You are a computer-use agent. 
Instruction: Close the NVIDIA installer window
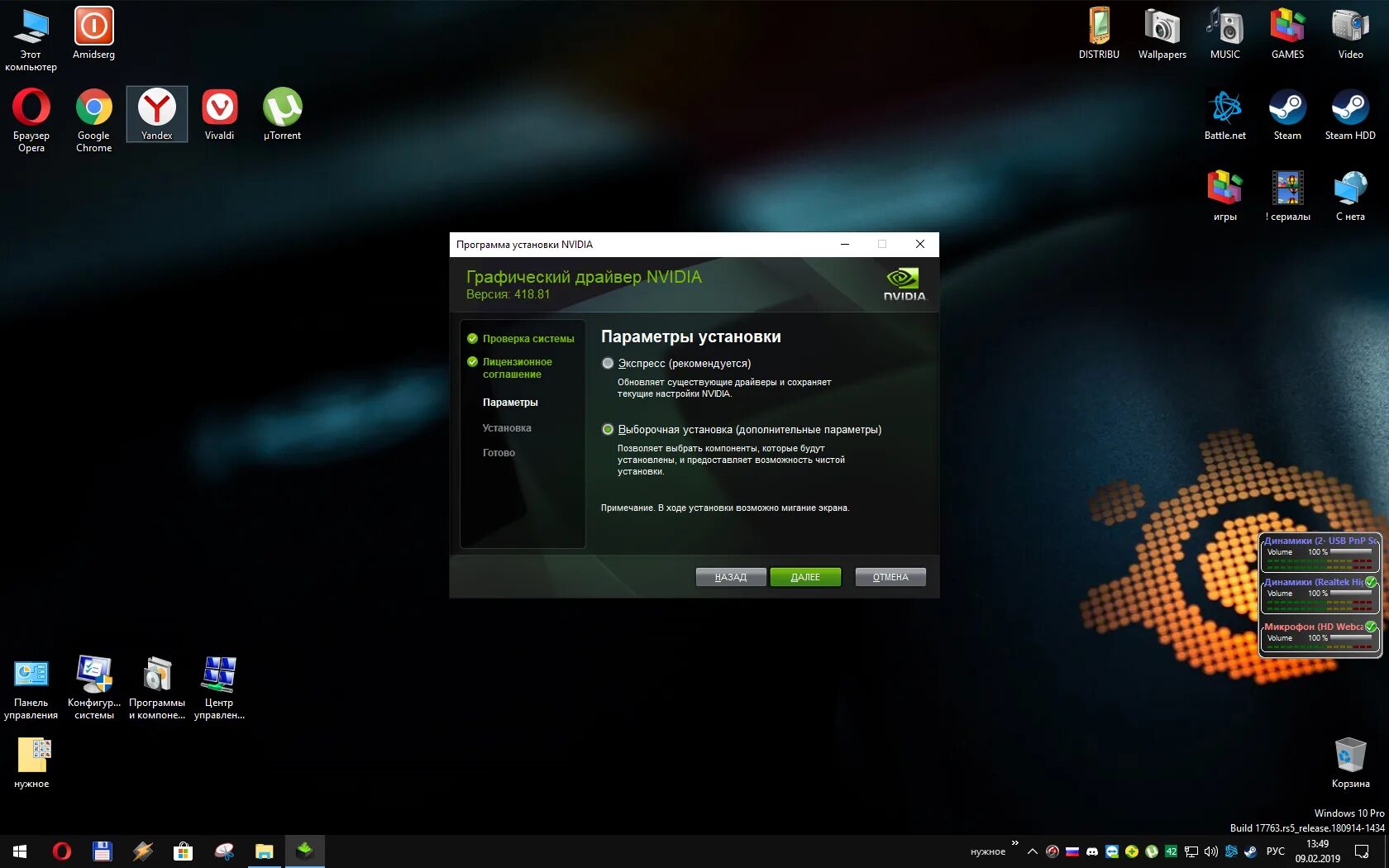[920, 244]
